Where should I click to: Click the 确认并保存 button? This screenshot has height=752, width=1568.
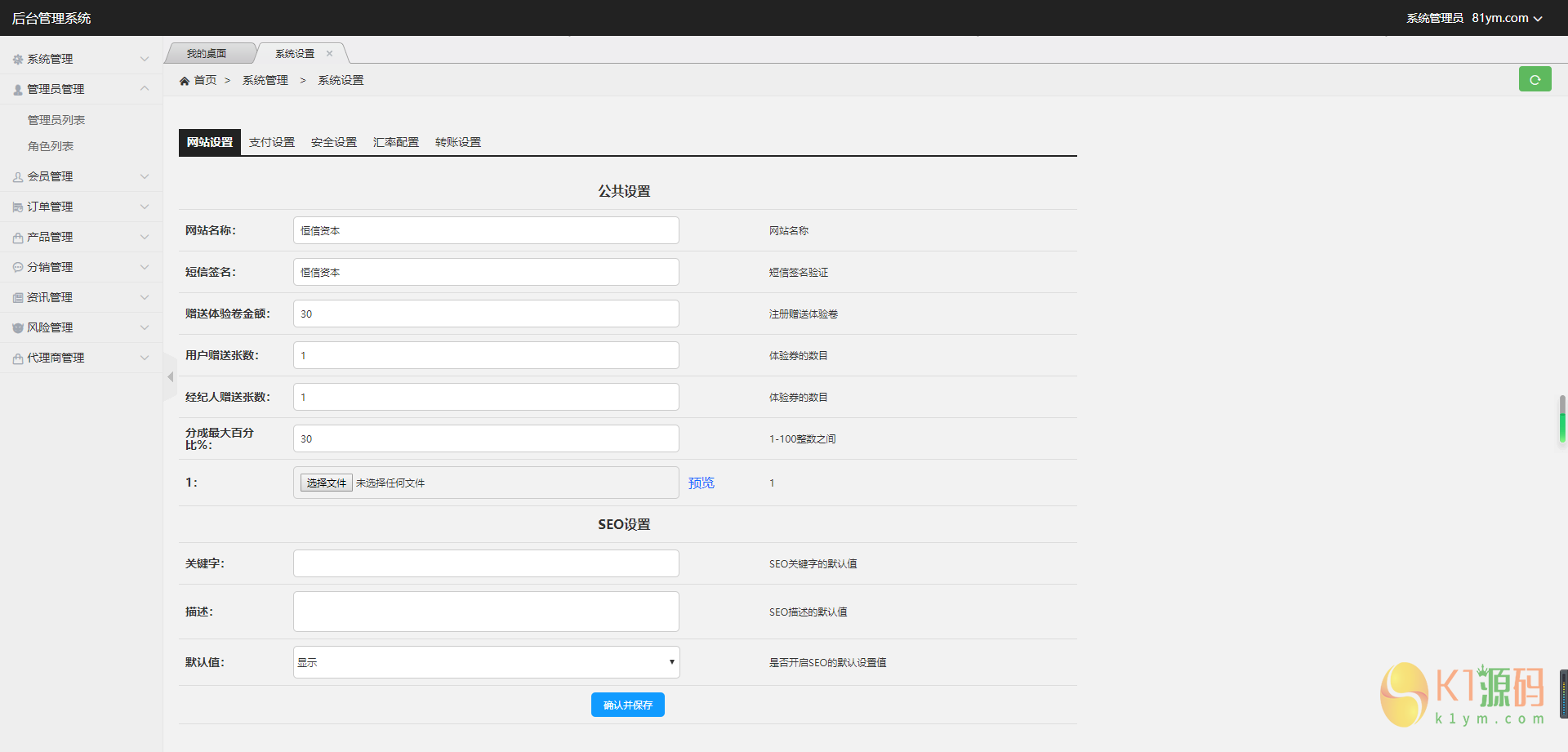(x=627, y=705)
